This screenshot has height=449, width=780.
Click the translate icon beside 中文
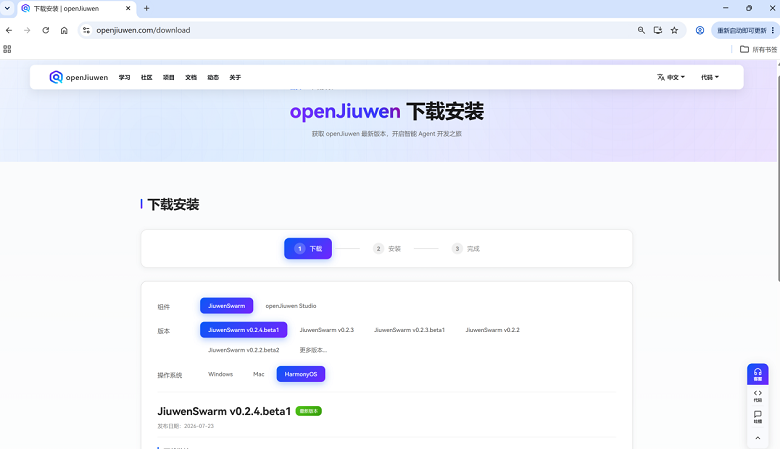point(661,77)
